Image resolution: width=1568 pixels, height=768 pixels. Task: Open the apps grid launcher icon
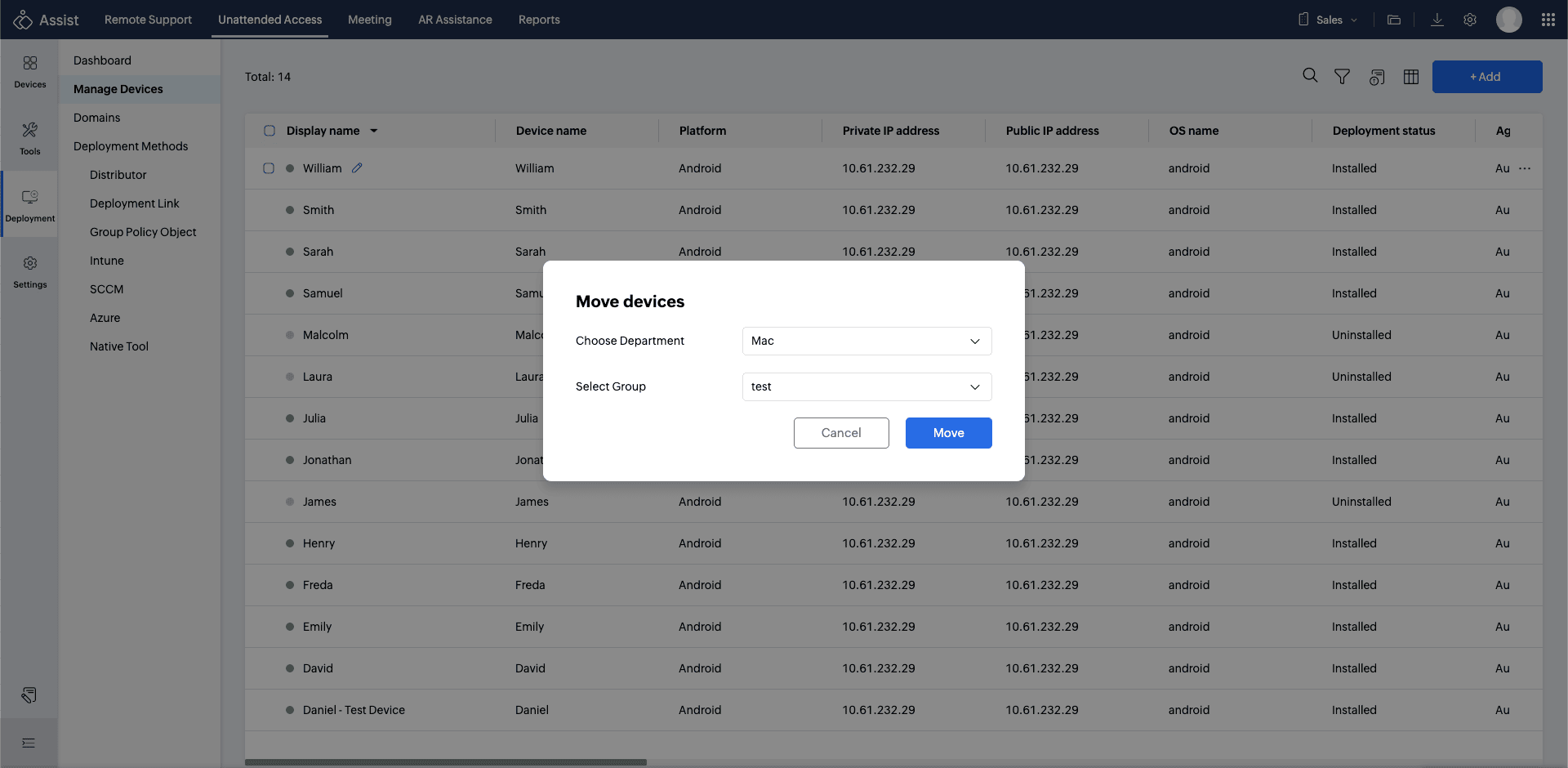[1548, 20]
